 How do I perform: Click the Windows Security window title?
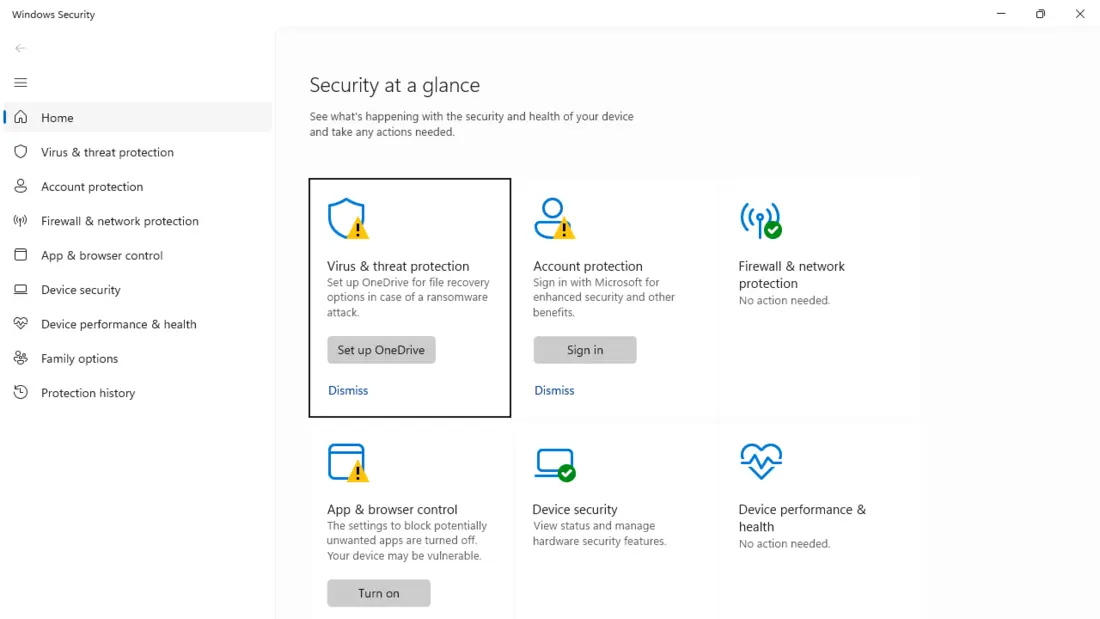[53, 14]
